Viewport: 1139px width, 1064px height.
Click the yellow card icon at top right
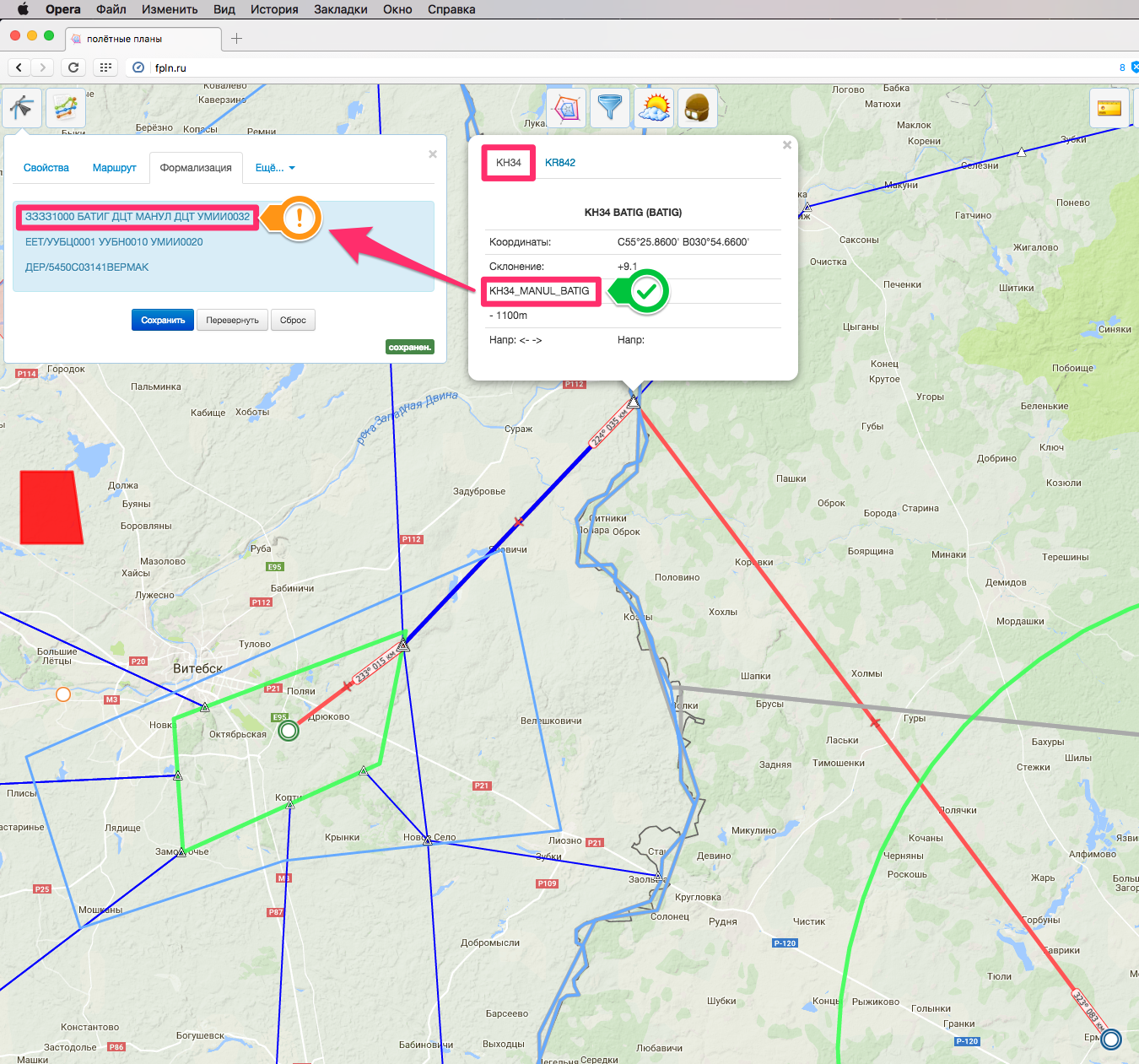point(1109,108)
